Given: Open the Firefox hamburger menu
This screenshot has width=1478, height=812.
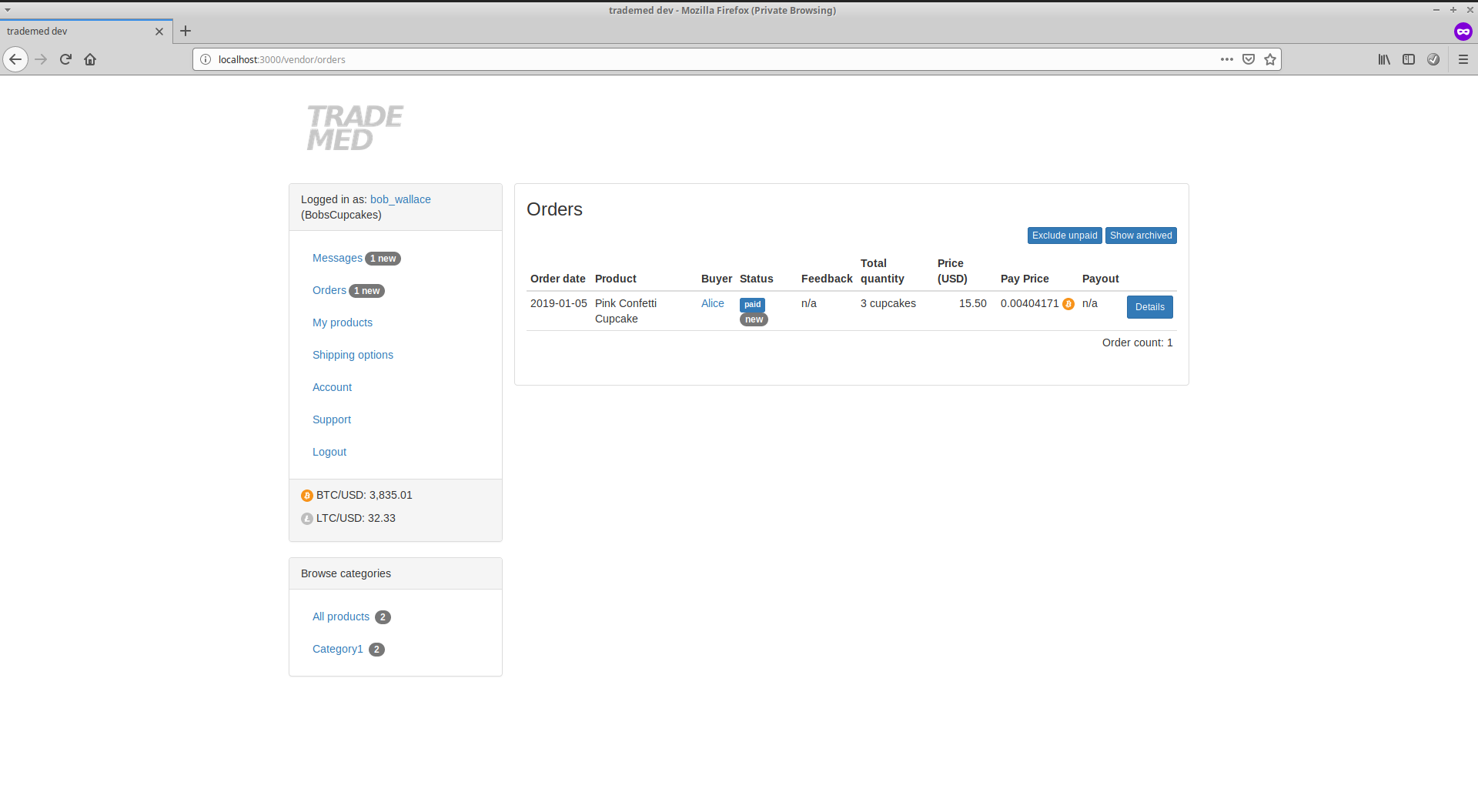Looking at the screenshot, I should click(1463, 59).
